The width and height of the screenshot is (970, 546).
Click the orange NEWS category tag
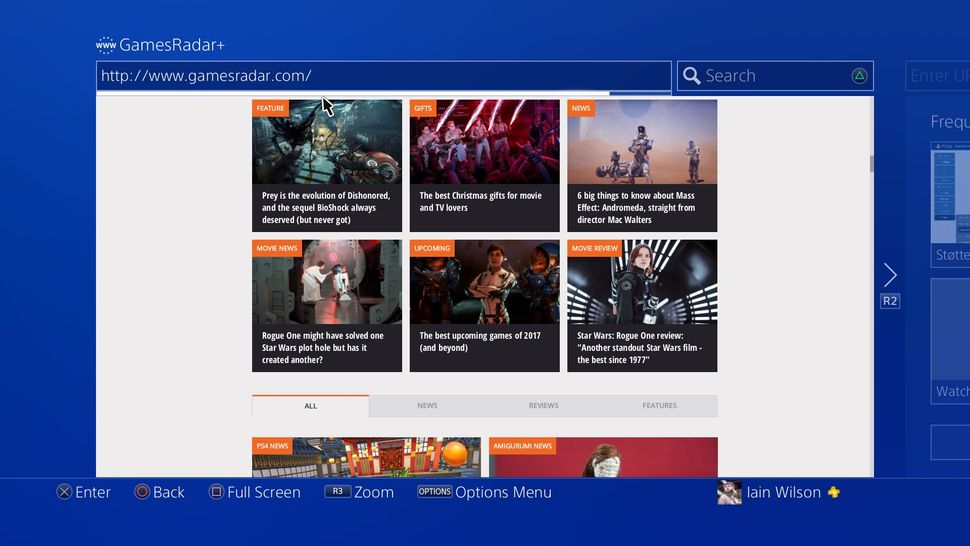[x=581, y=108]
